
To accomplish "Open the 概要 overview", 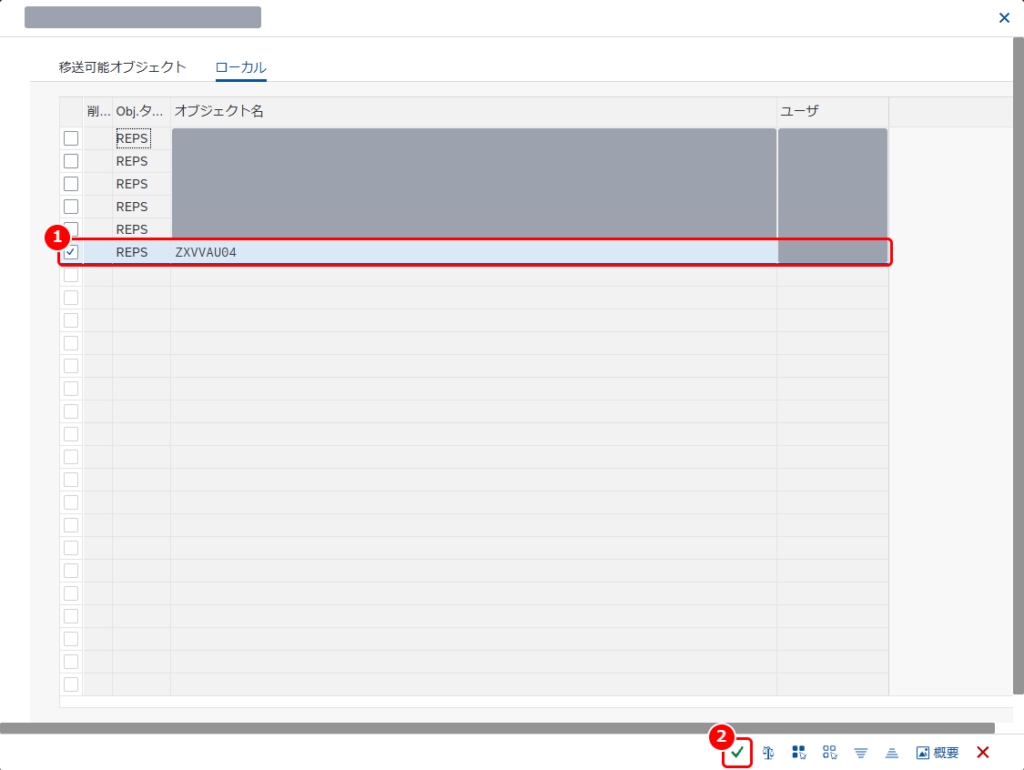I will click(x=937, y=752).
